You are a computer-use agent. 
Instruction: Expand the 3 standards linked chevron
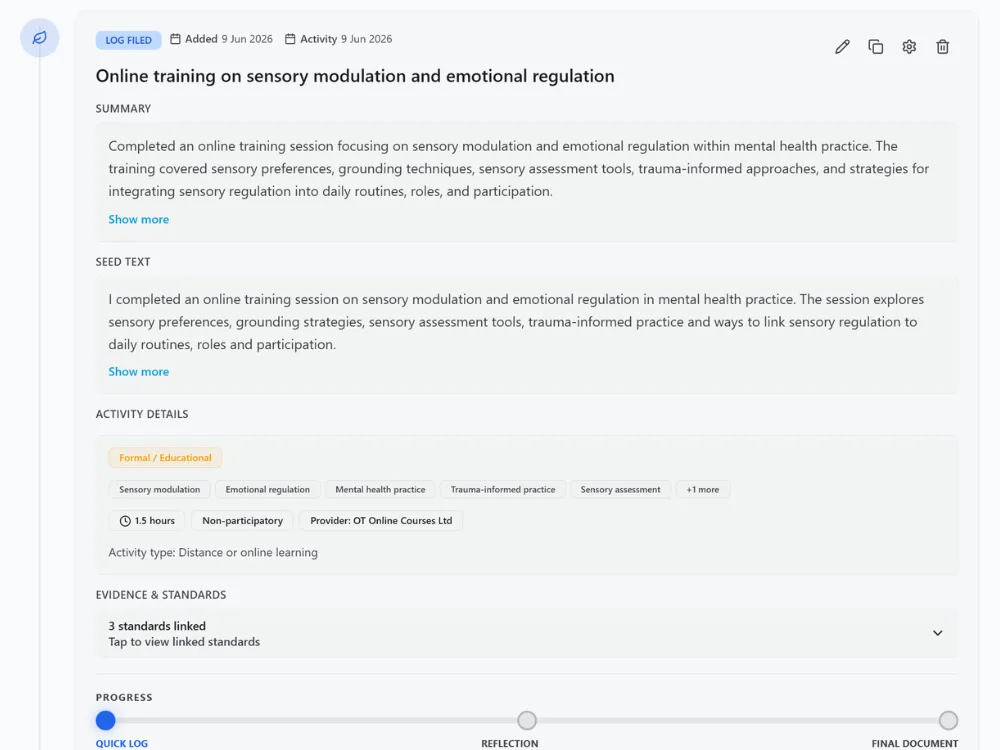click(x=938, y=633)
